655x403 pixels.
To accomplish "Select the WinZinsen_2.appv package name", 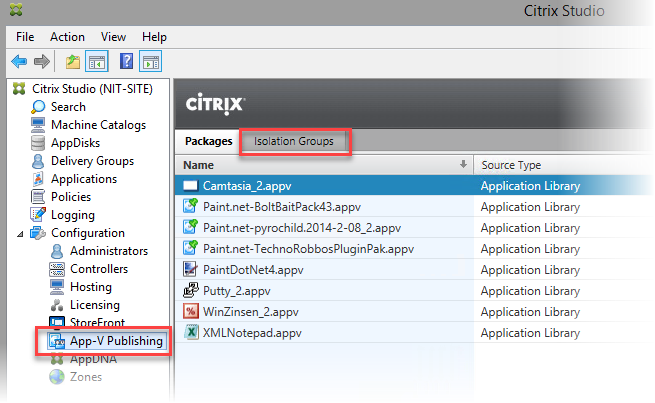I will [x=251, y=312].
